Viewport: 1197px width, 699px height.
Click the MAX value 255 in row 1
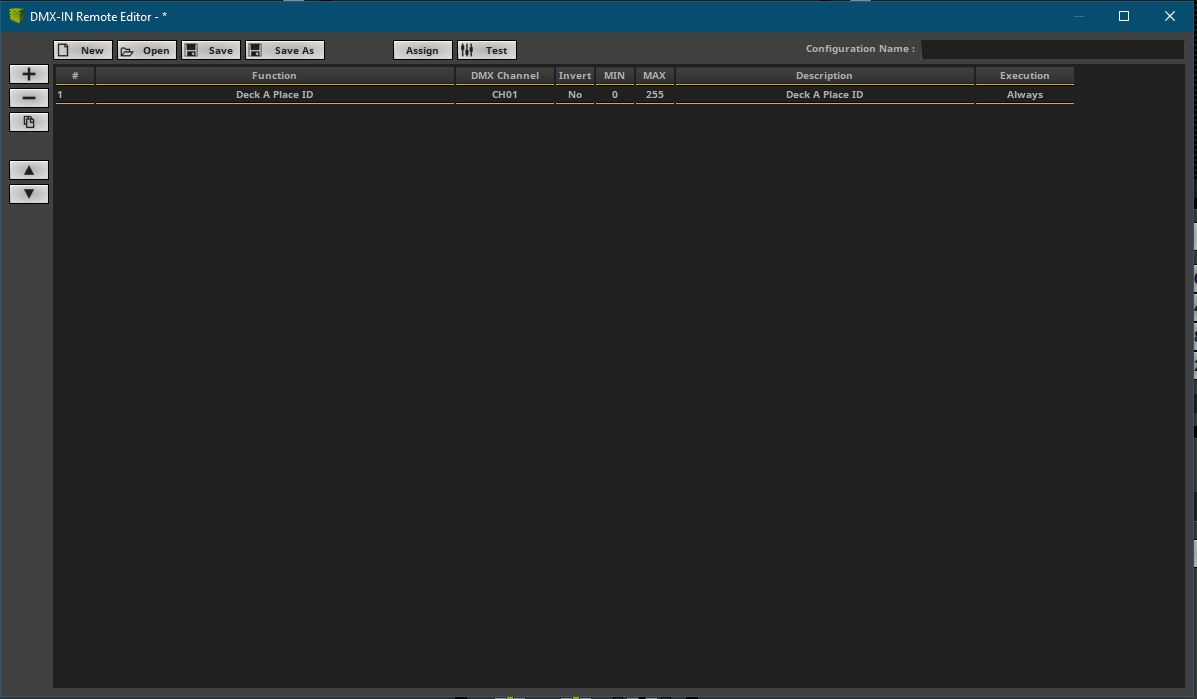click(x=654, y=94)
